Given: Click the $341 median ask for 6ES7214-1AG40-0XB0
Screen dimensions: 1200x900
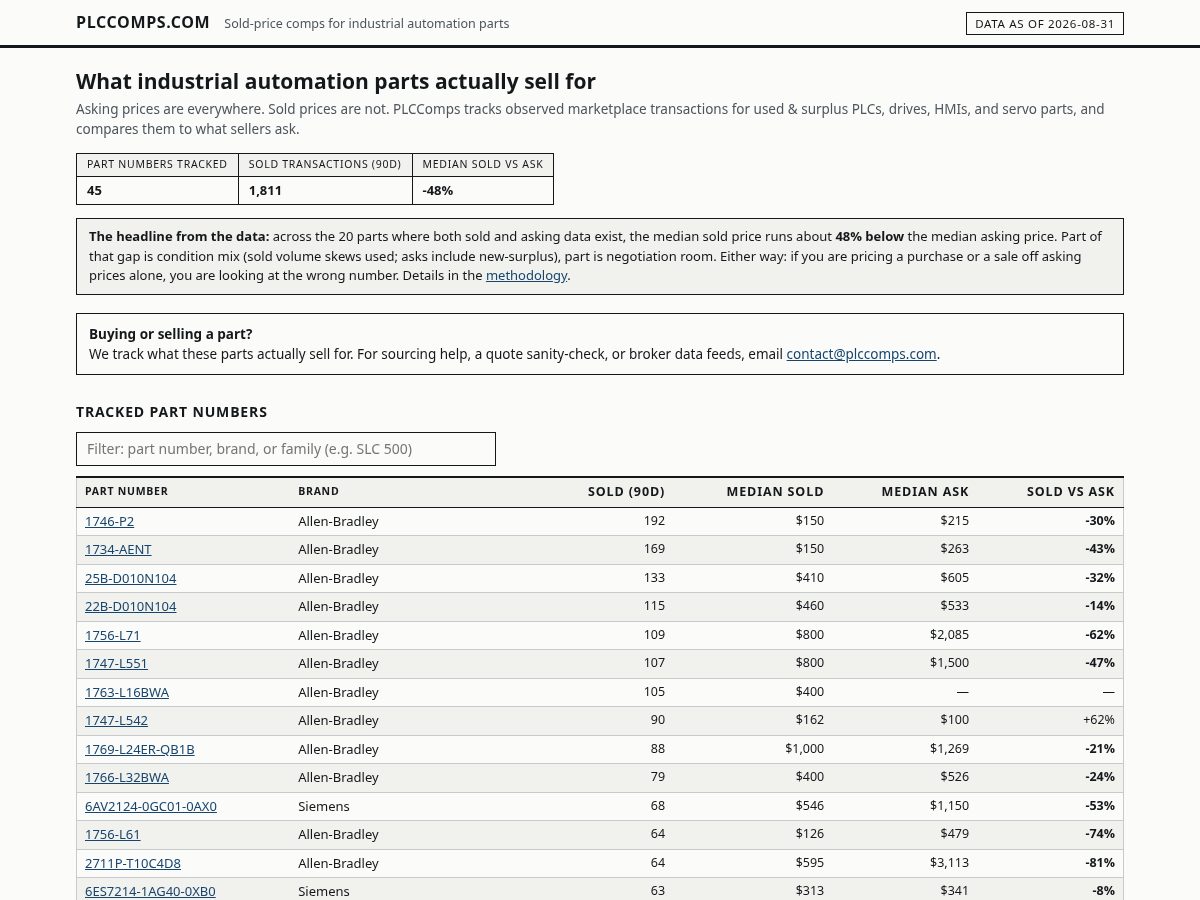Looking at the screenshot, I should pos(954,891).
